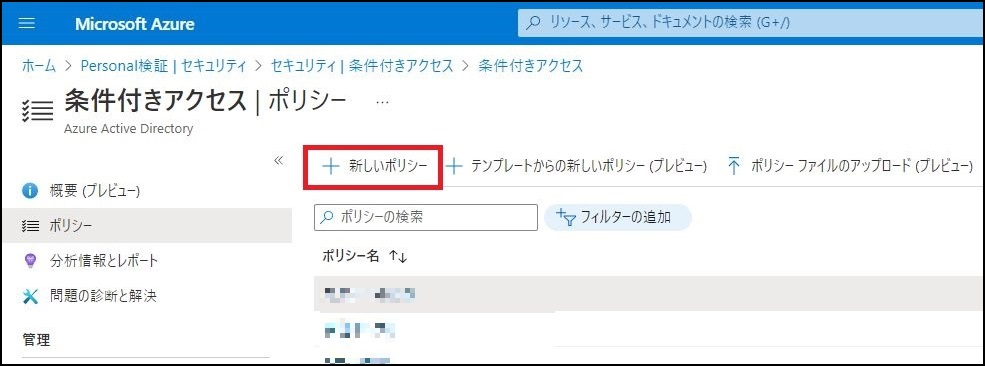Select the first blurred policy row
Image resolution: width=985 pixels, height=366 pixels.
[x=649, y=294]
